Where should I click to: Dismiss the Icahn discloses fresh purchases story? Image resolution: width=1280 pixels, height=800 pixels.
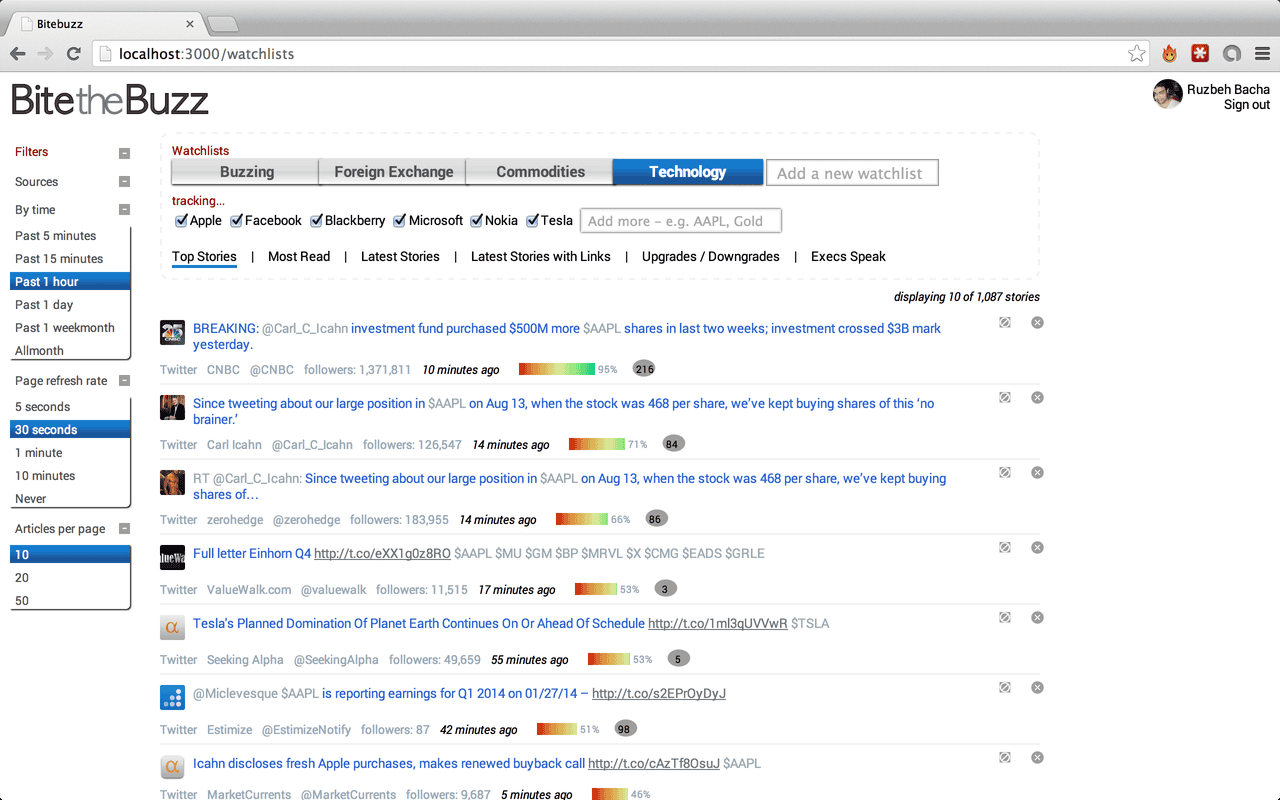pyautogui.click(x=1037, y=757)
